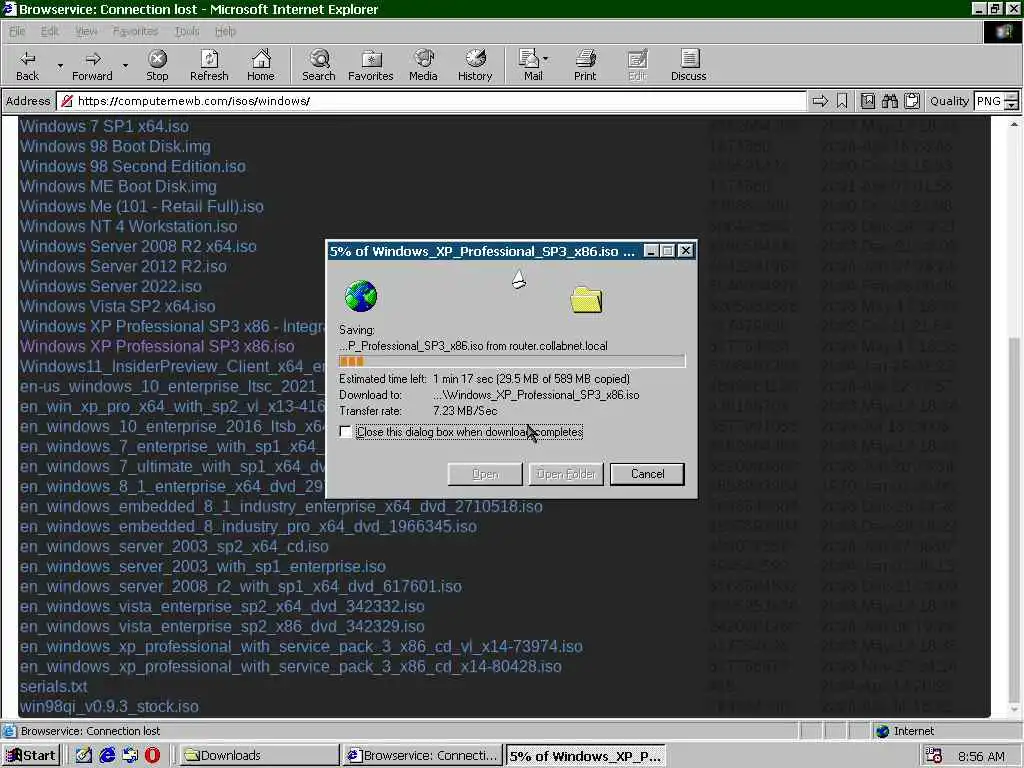Click the Show Desktop quick launch icon
This screenshot has width=1024, height=768.
tap(84, 755)
